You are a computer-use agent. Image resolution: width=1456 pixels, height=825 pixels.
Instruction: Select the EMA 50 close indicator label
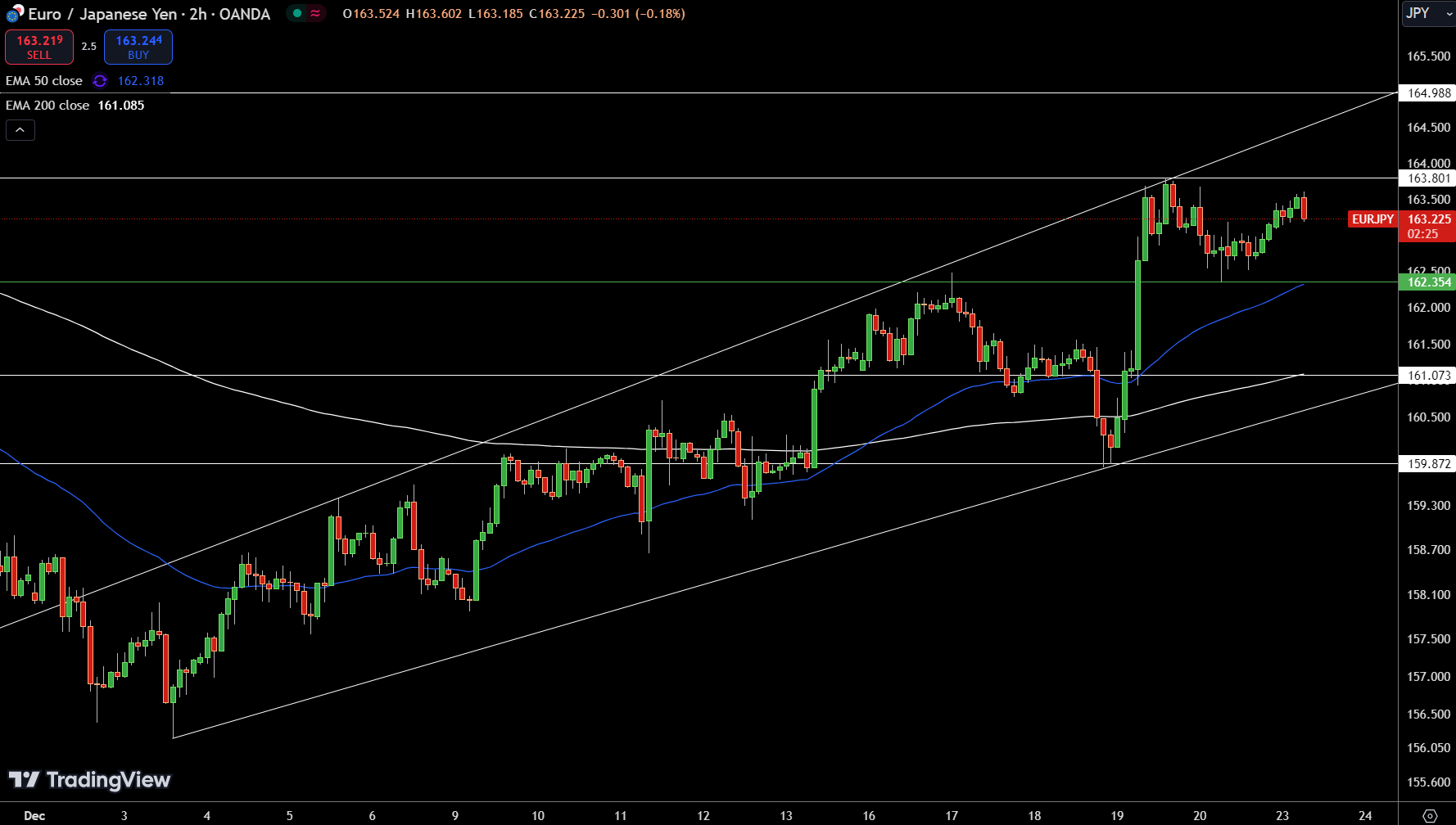pos(44,80)
